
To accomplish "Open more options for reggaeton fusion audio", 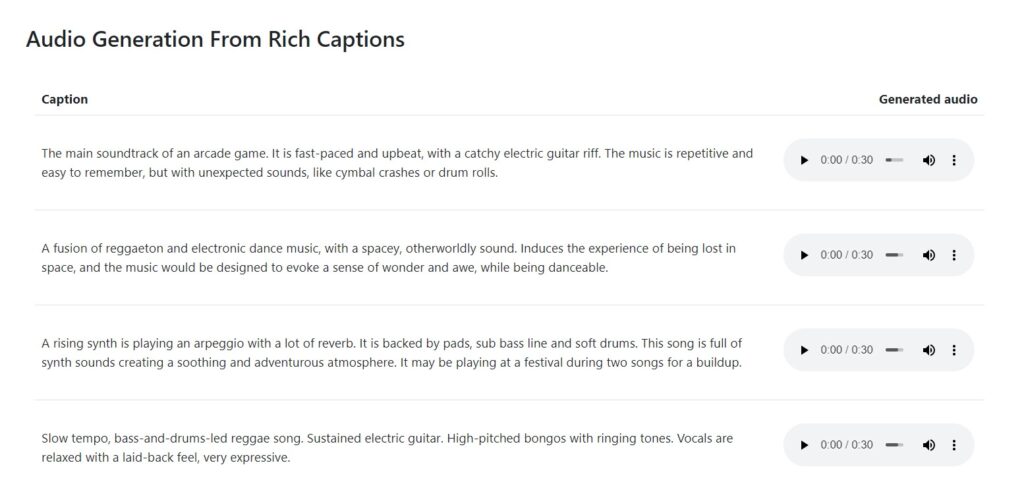I will point(954,255).
